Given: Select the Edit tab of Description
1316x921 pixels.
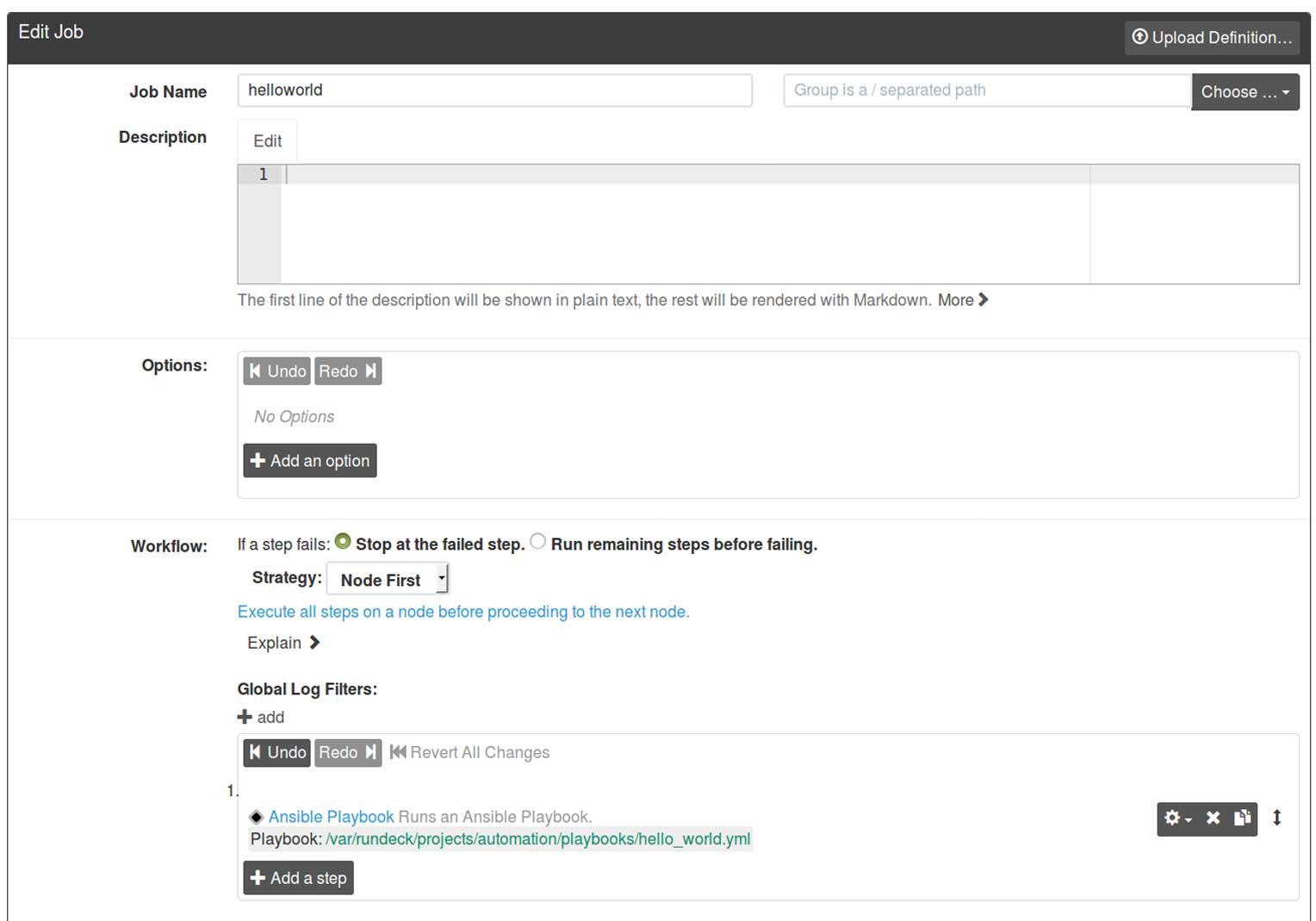Looking at the screenshot, I should [267, 141].
